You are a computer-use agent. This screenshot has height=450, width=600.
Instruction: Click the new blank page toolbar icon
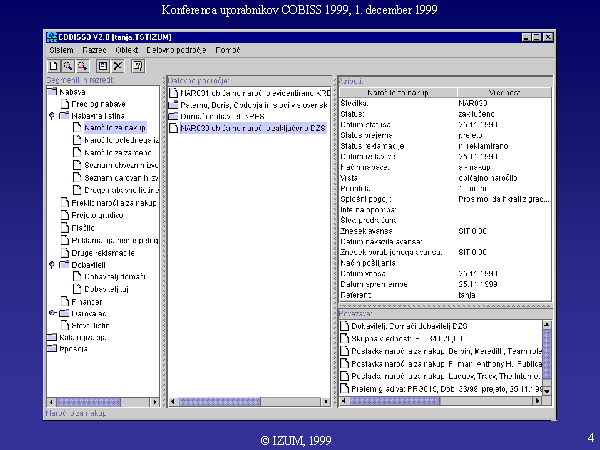pyautogui.click(x=54, y=65)
